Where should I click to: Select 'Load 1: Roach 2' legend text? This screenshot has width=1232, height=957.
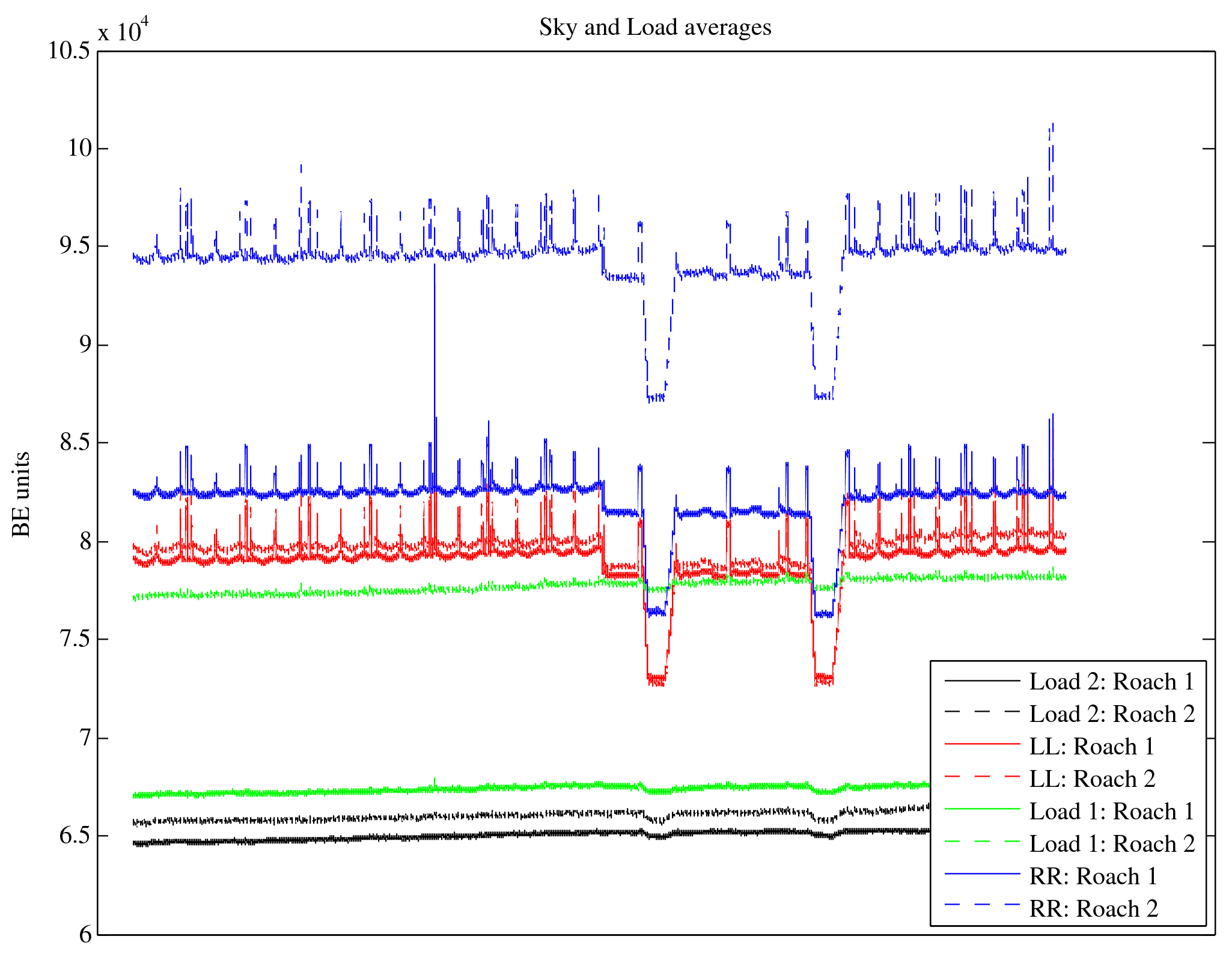point(1112,844)
